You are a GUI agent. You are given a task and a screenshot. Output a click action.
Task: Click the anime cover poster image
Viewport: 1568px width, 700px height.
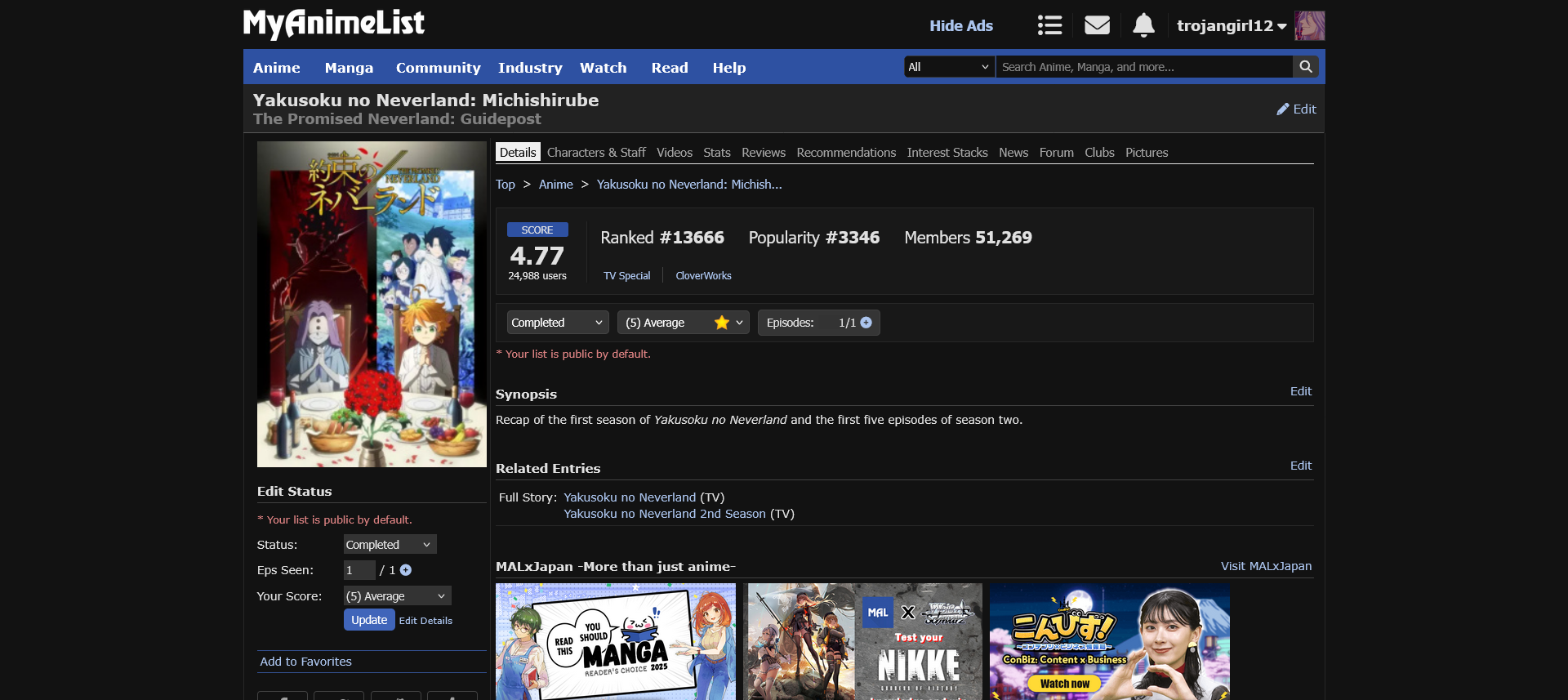372,304
